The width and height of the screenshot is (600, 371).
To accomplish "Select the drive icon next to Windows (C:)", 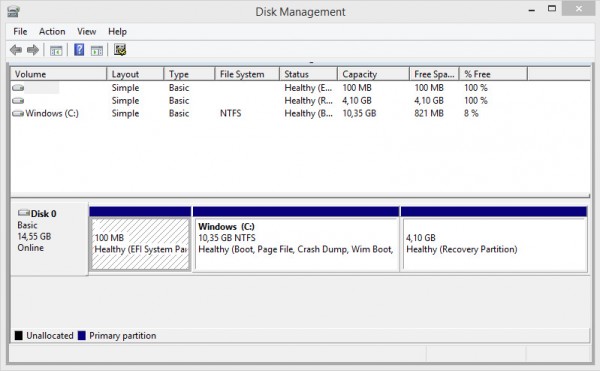I will pos(18,114).
